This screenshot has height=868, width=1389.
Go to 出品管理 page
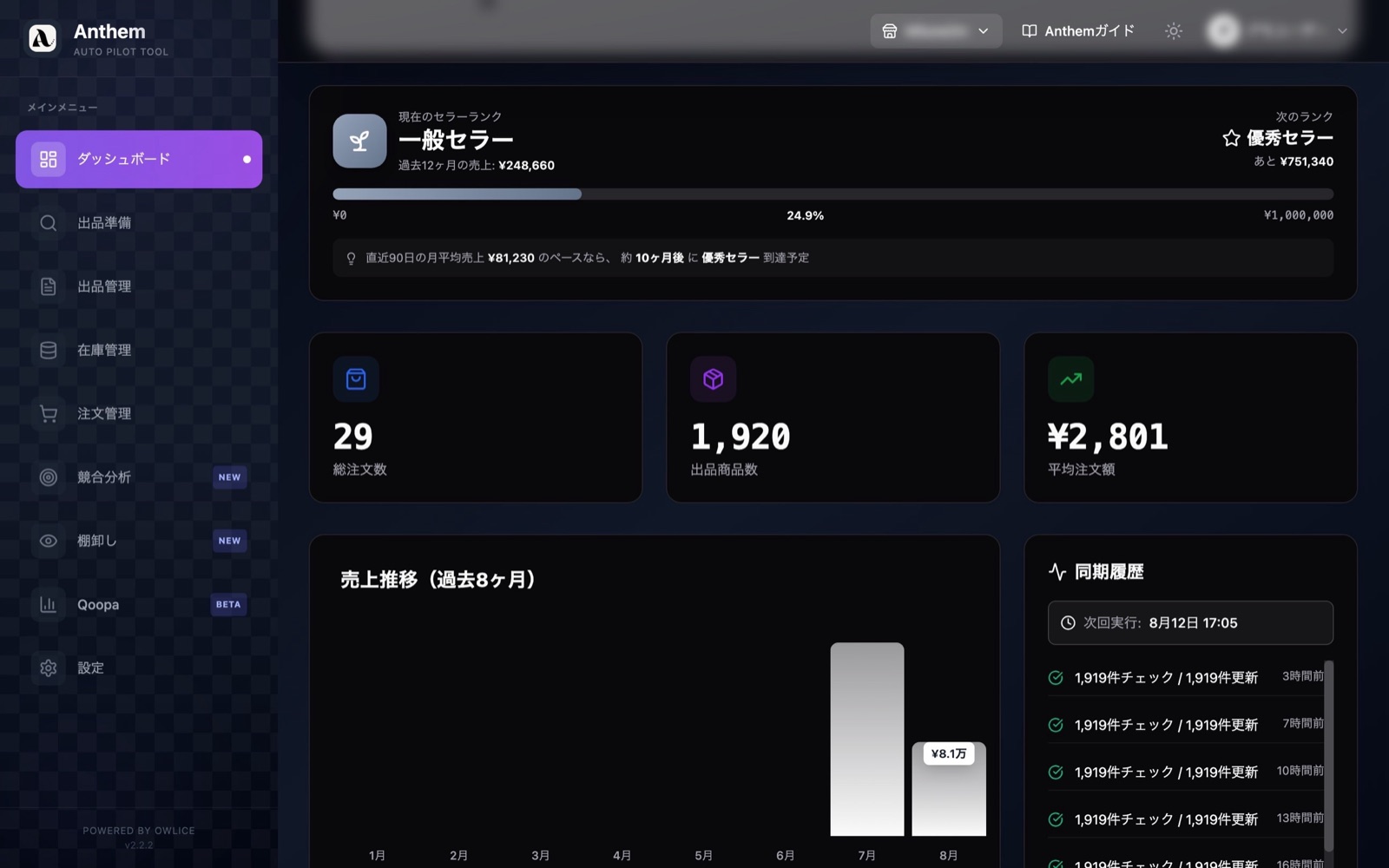coord(139,286)
